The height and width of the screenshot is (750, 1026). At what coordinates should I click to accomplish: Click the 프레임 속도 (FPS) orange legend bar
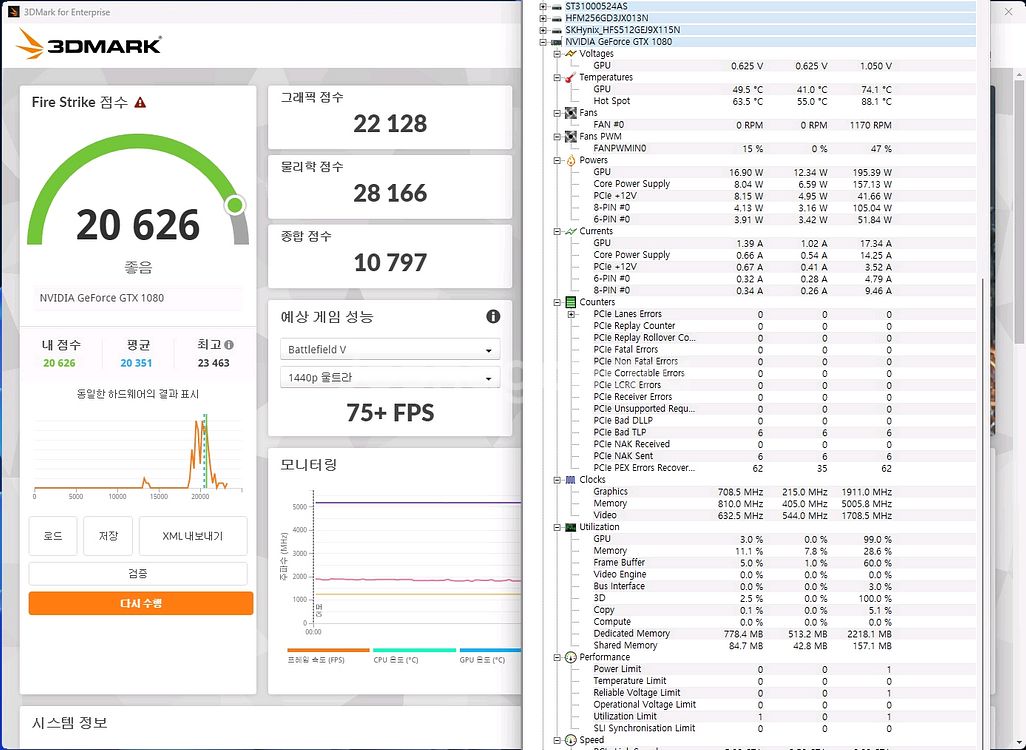328,650
